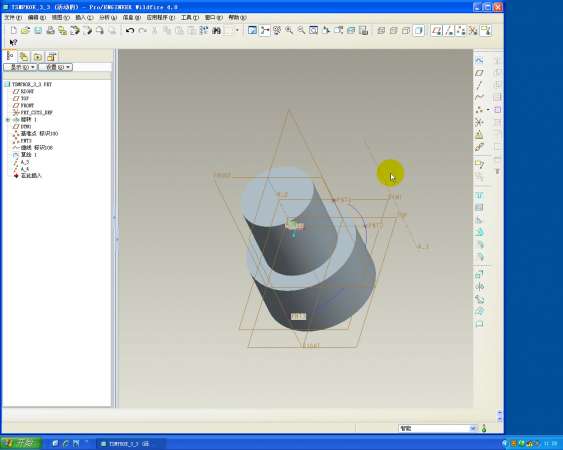Toggle datum planes display
563x450 pixels.
[x=437, y=31]
